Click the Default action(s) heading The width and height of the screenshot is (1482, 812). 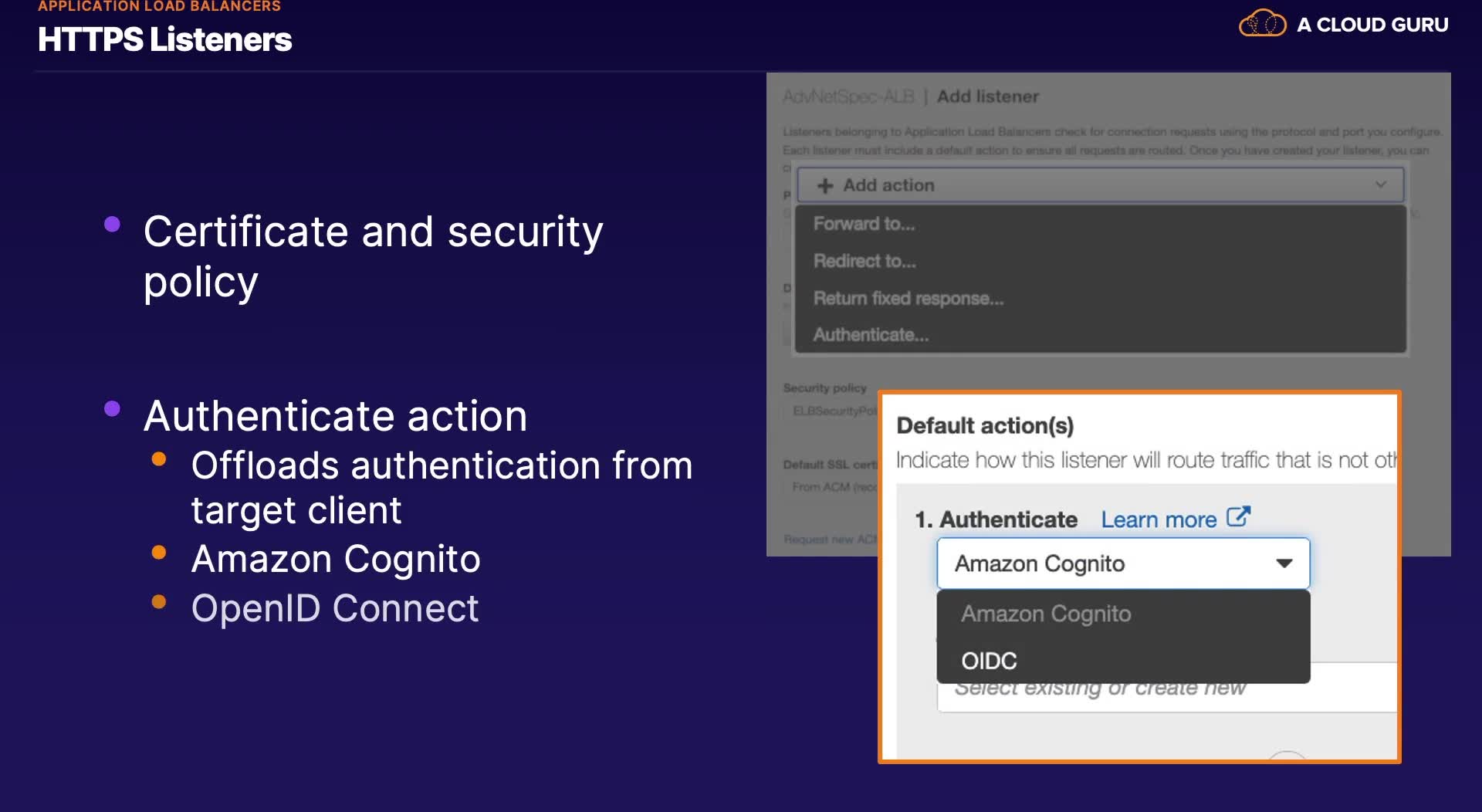[985, 425]
